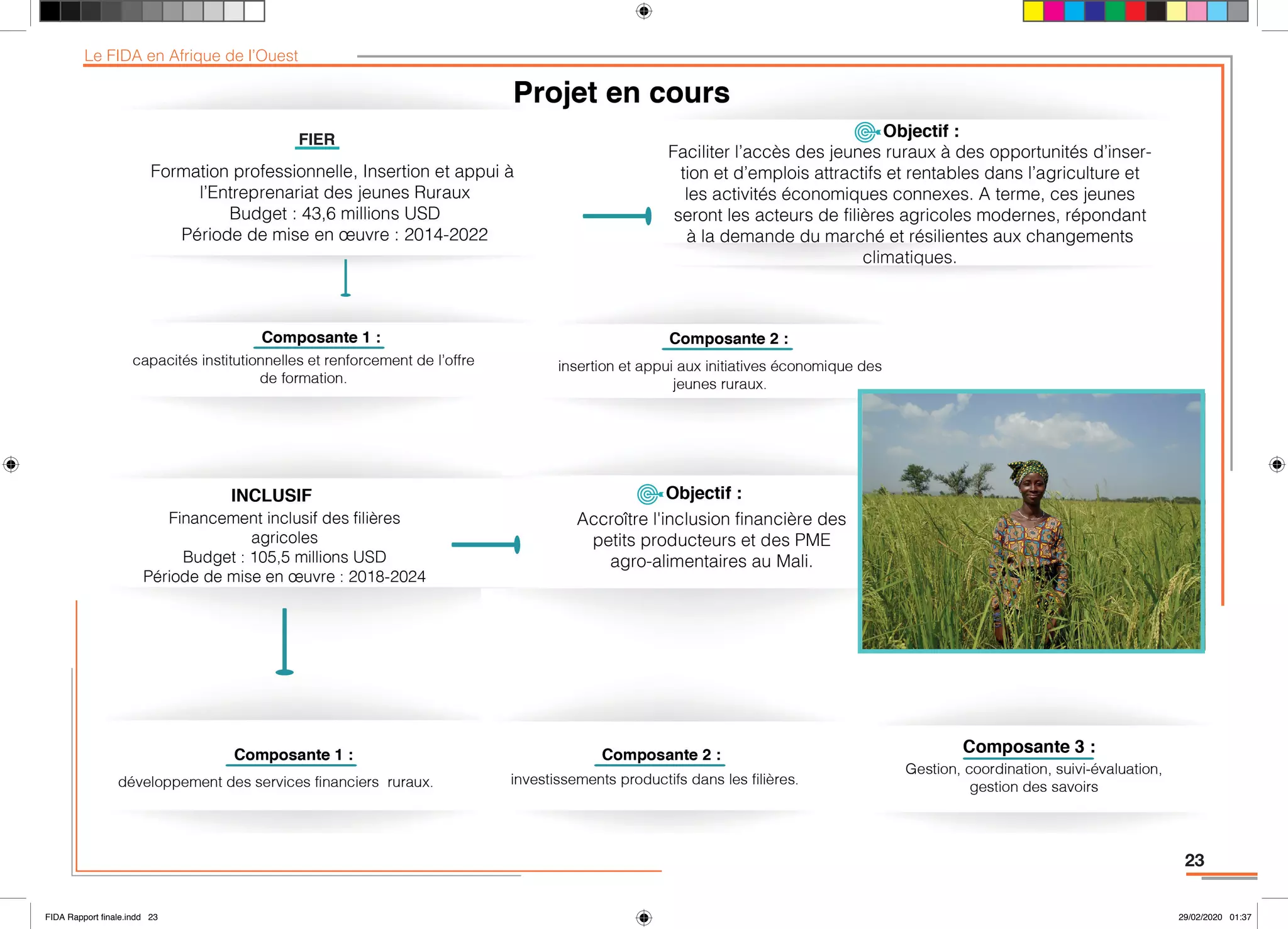The width and height of the screenshot is (1288, 929).
Task: Click the top 'Objectif :' heading above 'Faciliter l'accès'
Action: pos(921,131)
